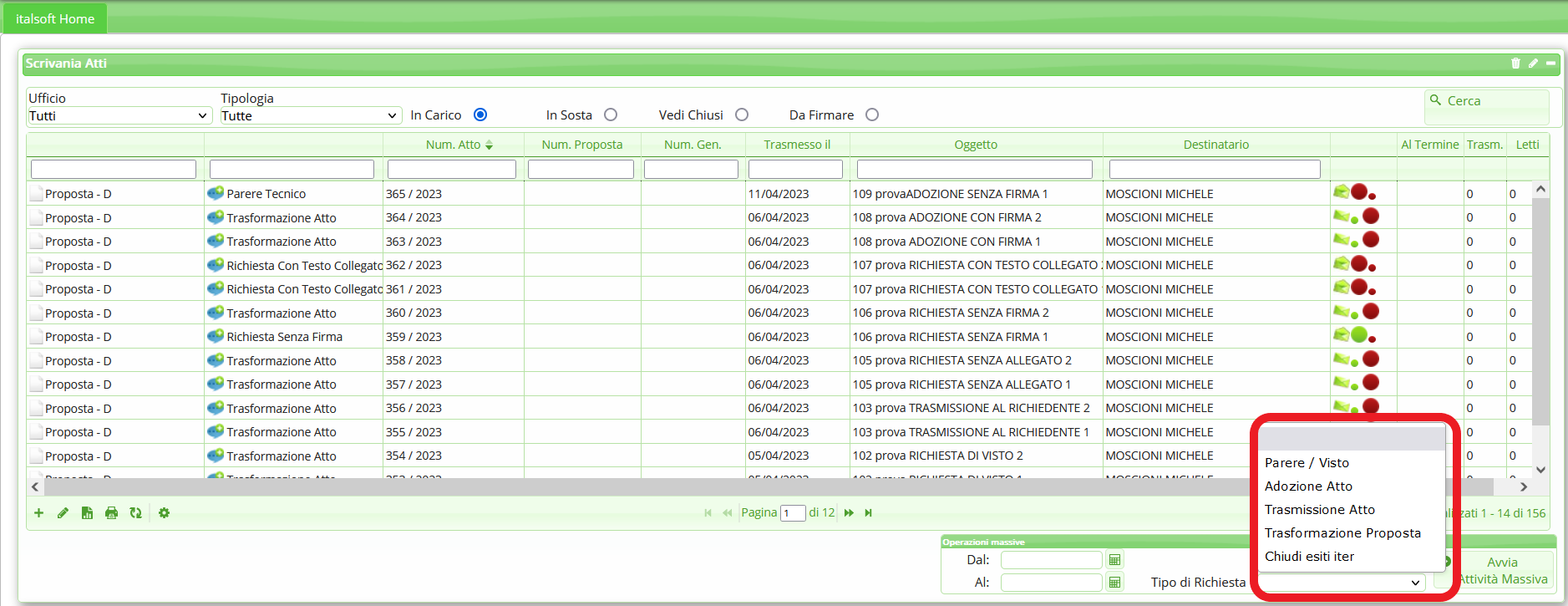
Task: Click Avvia Attività Massiva button
Action: click(x=1502, y=571)
